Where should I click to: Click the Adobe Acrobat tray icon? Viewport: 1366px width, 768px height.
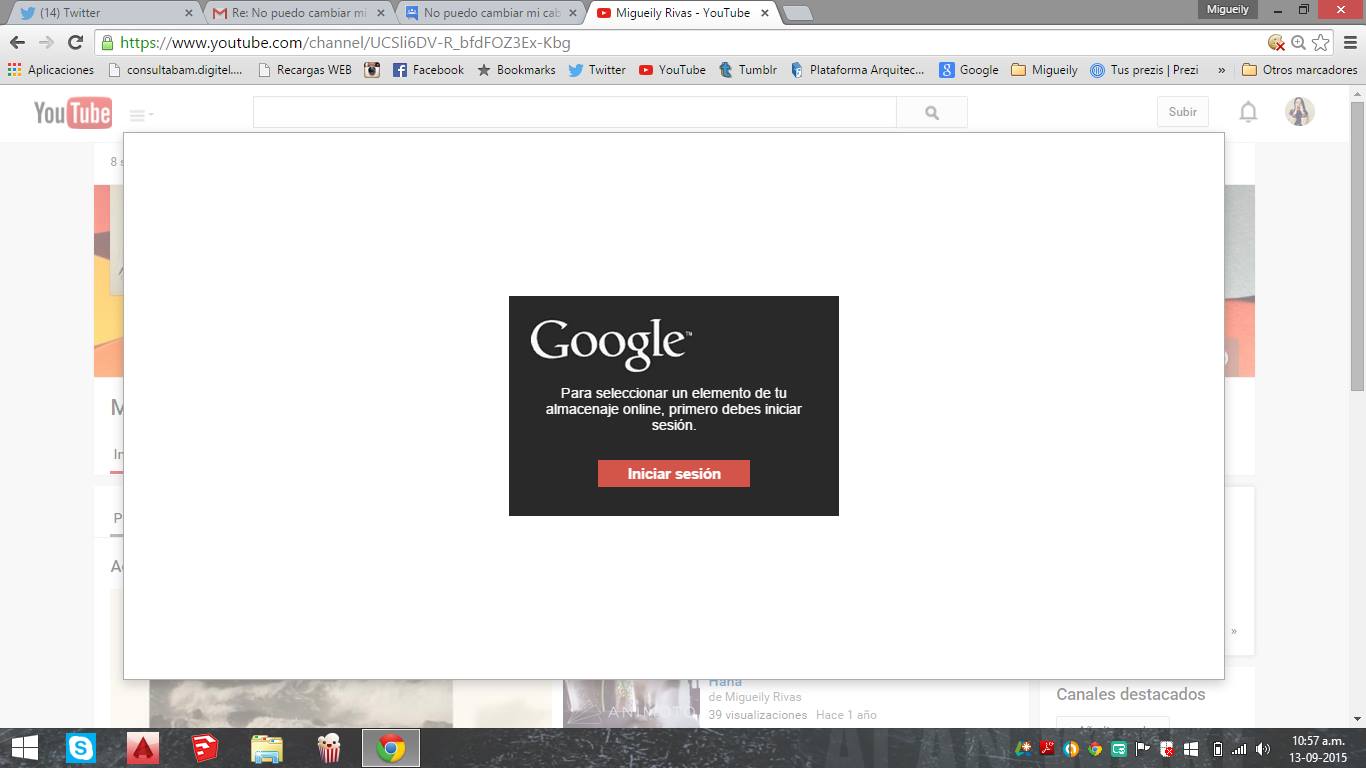pyautogui.click(x=1047, y=748)
